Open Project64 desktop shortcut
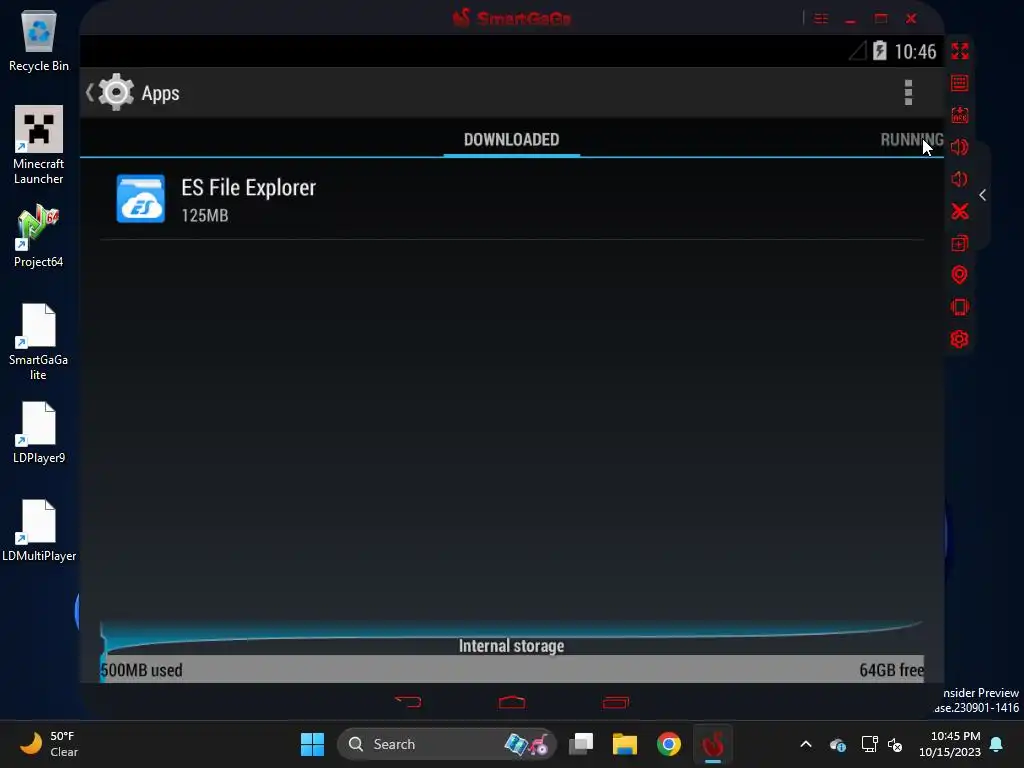 tap(39, 236)
